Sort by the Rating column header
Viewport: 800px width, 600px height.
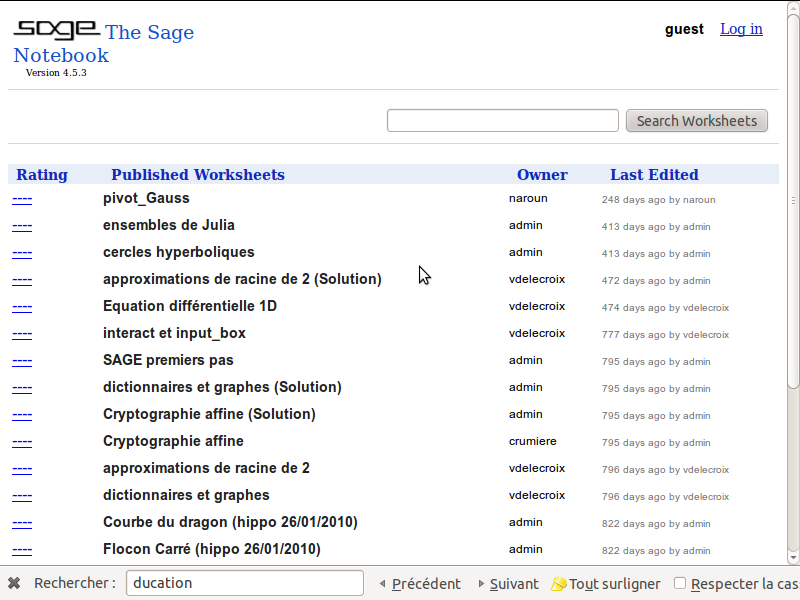coord(42,175)
